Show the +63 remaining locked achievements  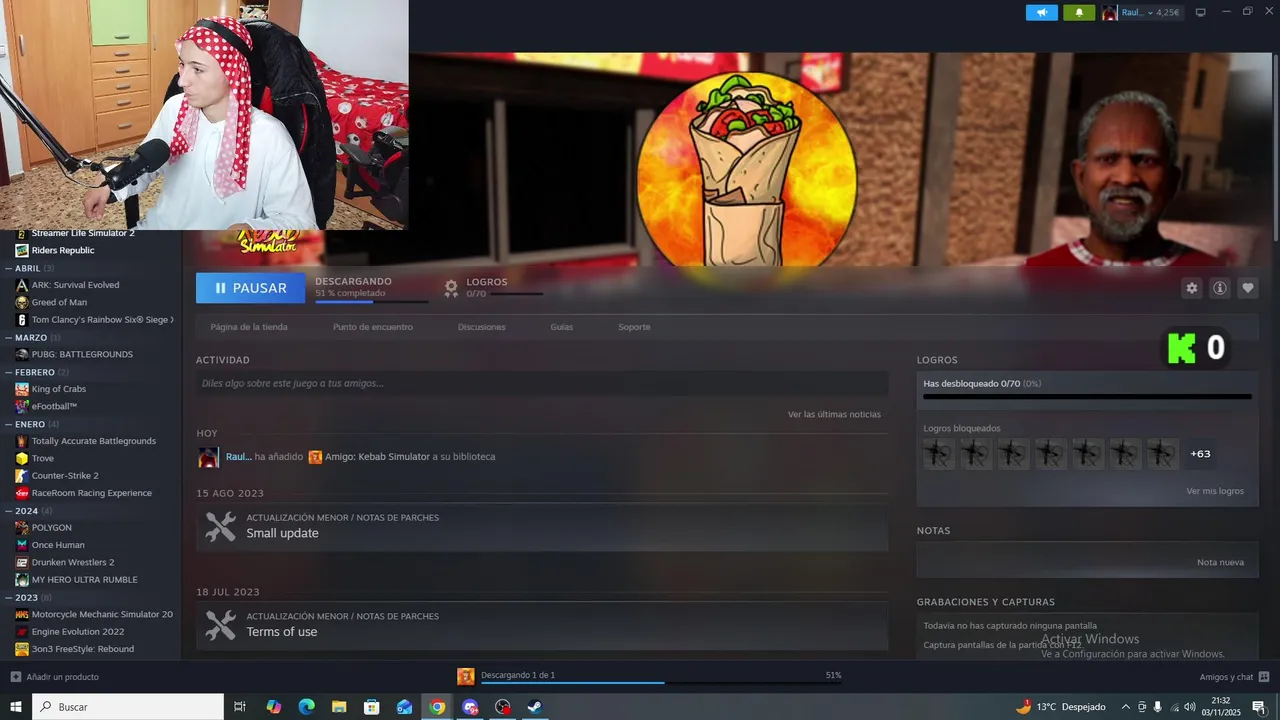1200,454
